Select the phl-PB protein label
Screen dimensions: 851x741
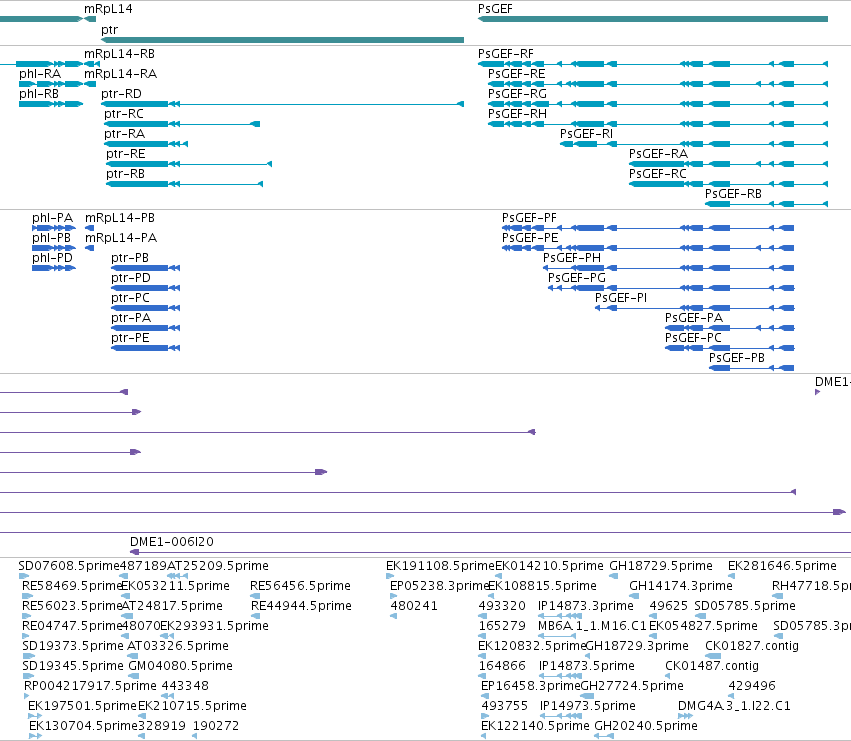coord(52,238)
